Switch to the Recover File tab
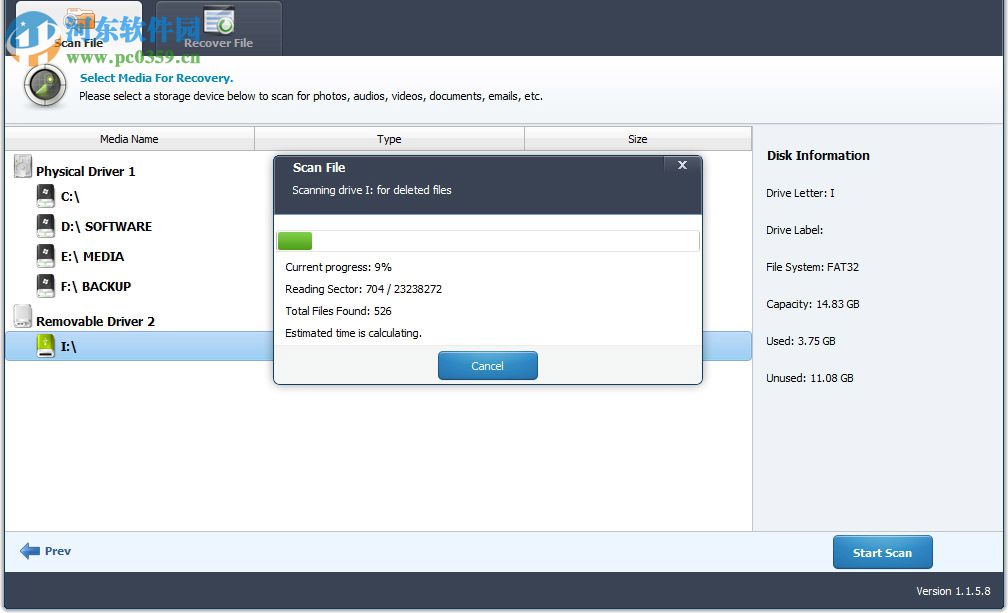1008x613 pixels. (x=219, y=28)
